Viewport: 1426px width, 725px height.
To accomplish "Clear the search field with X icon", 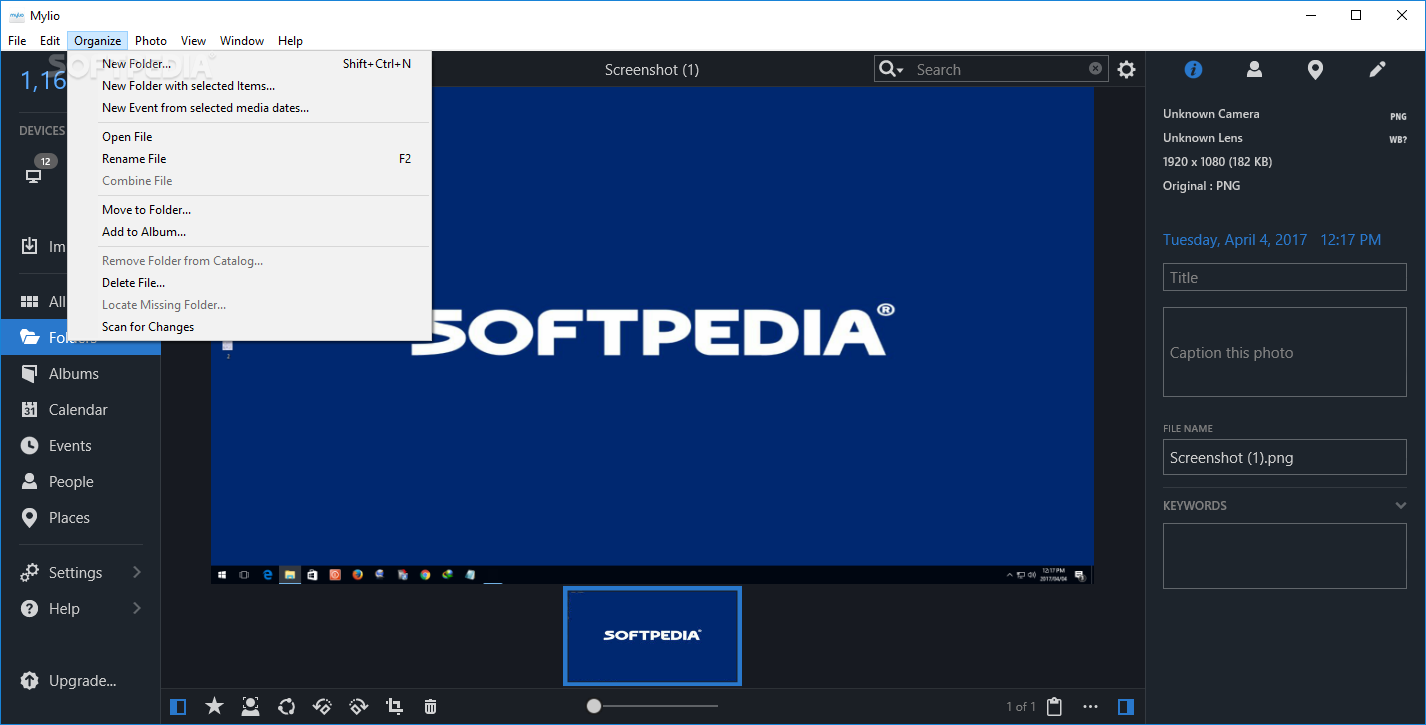I will tap(1095, 69).
